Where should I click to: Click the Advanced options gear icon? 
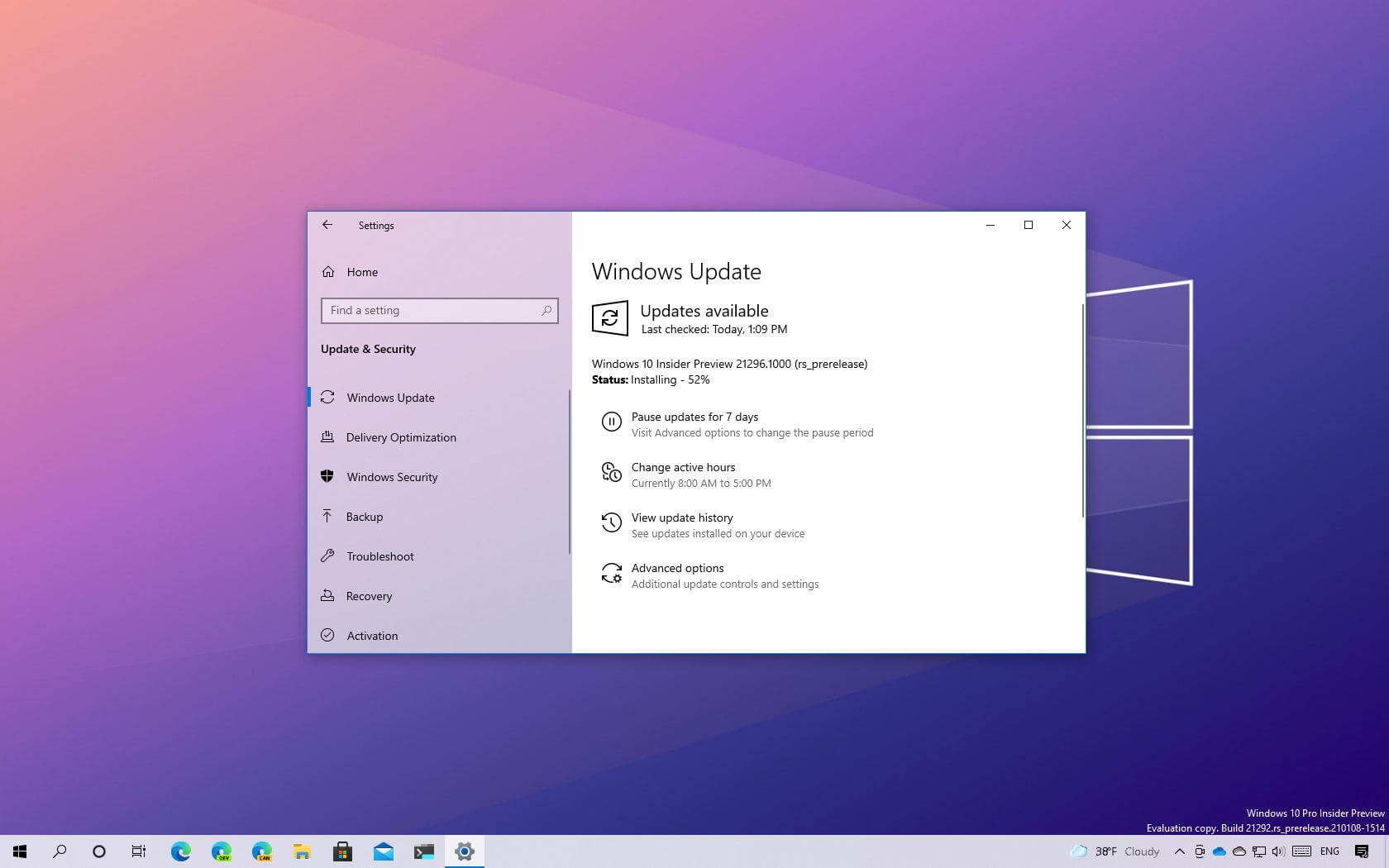(x=612, y=573)
